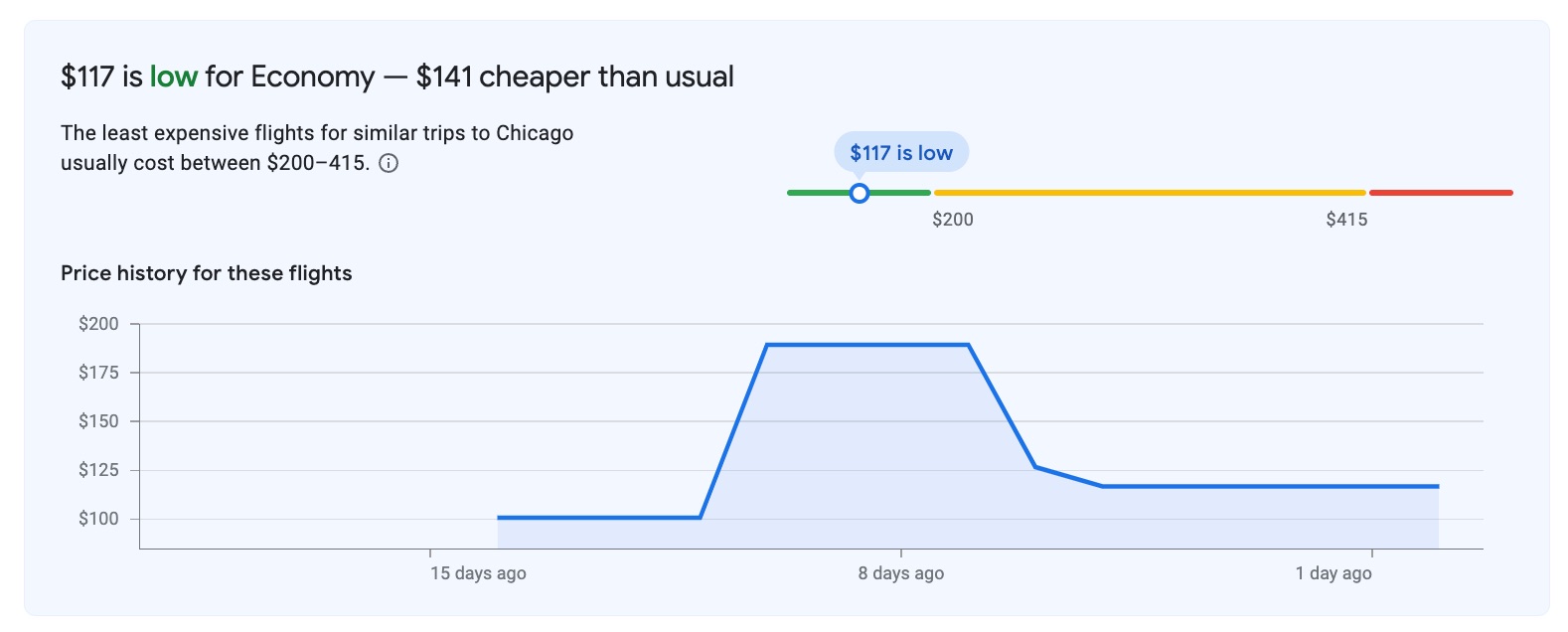
Task: Click the info icon after the price range text
Action: point(390,162)
